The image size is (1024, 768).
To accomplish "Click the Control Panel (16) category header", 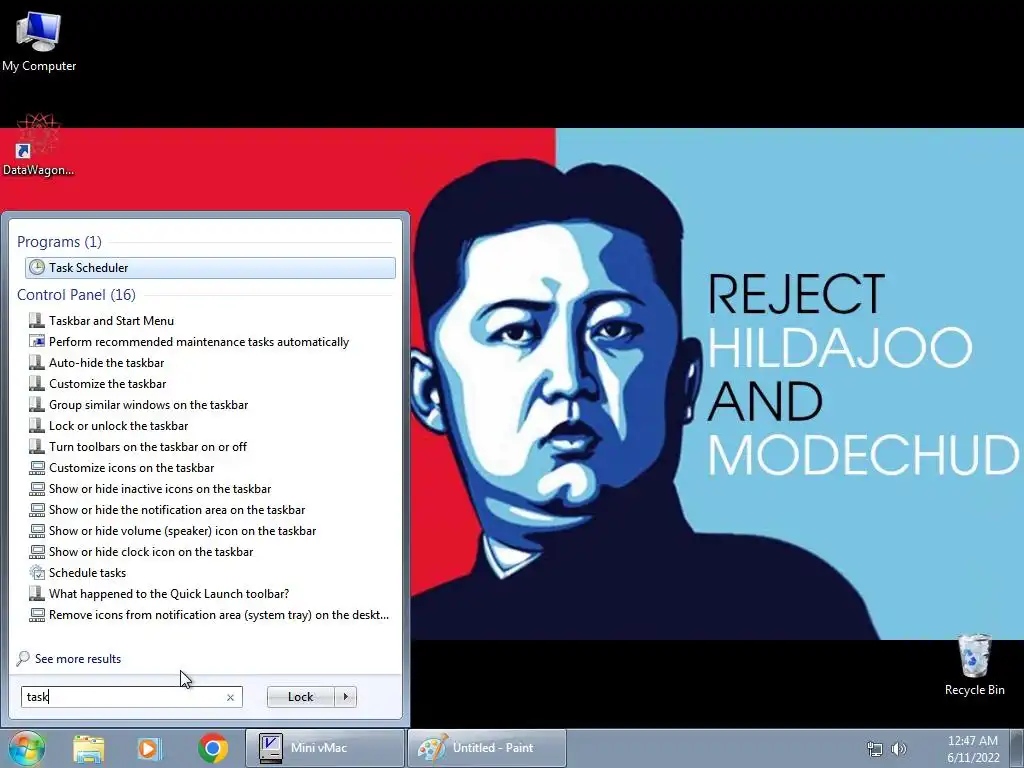I will click(76, 295).
